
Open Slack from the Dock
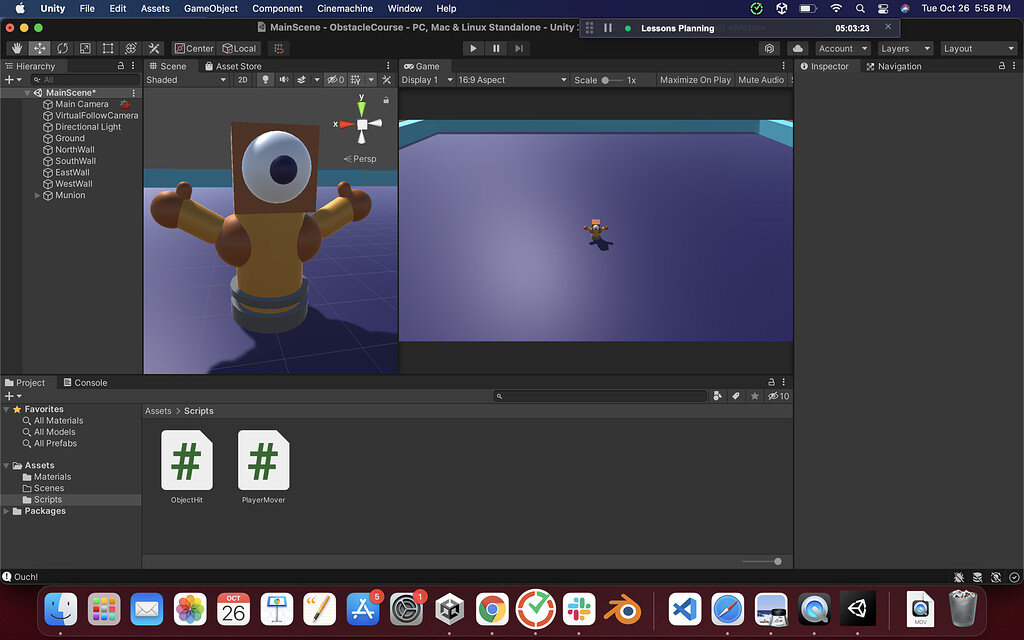[x=579, y=609]
